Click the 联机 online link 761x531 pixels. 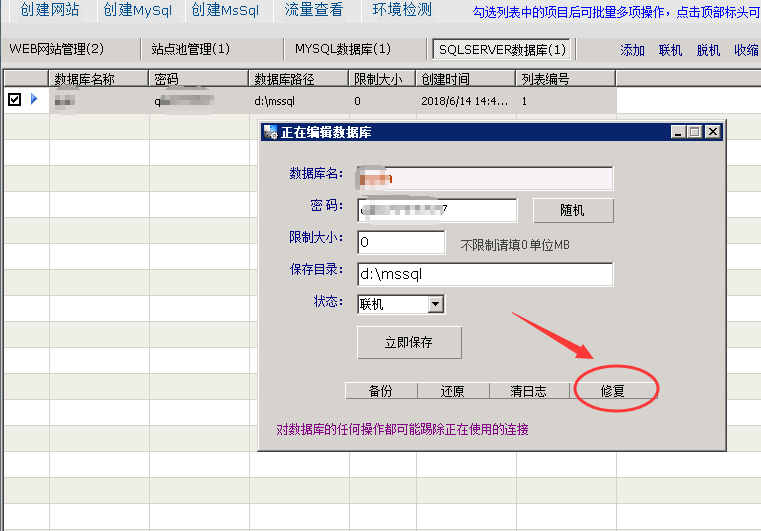[670, 50]
